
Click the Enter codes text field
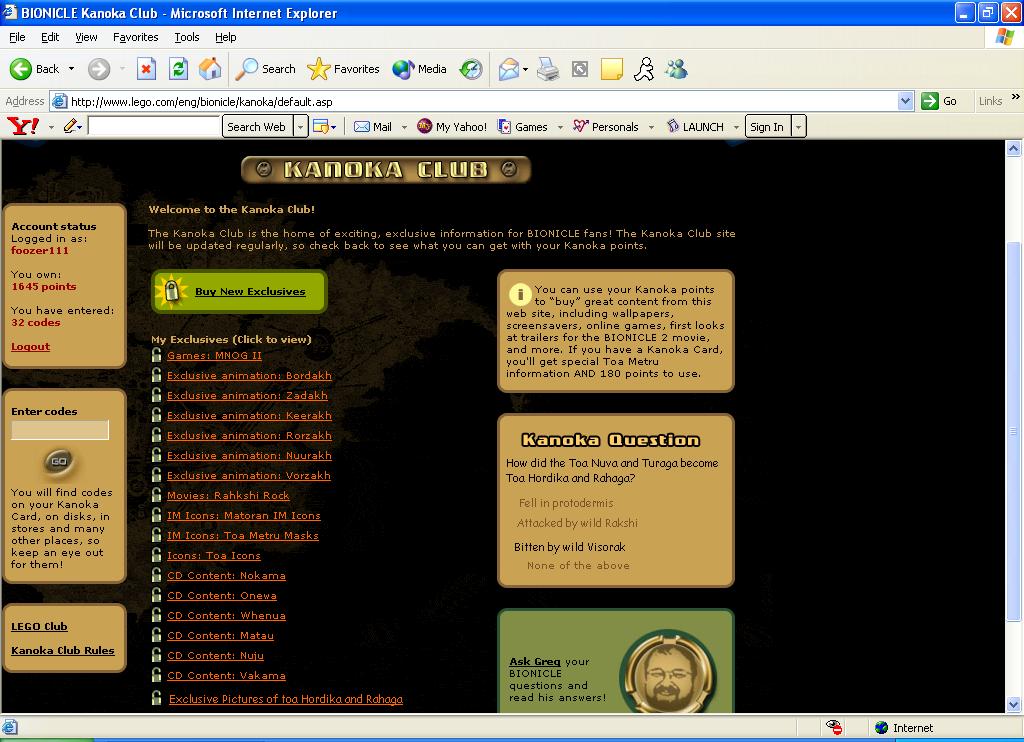click(60, 430)
